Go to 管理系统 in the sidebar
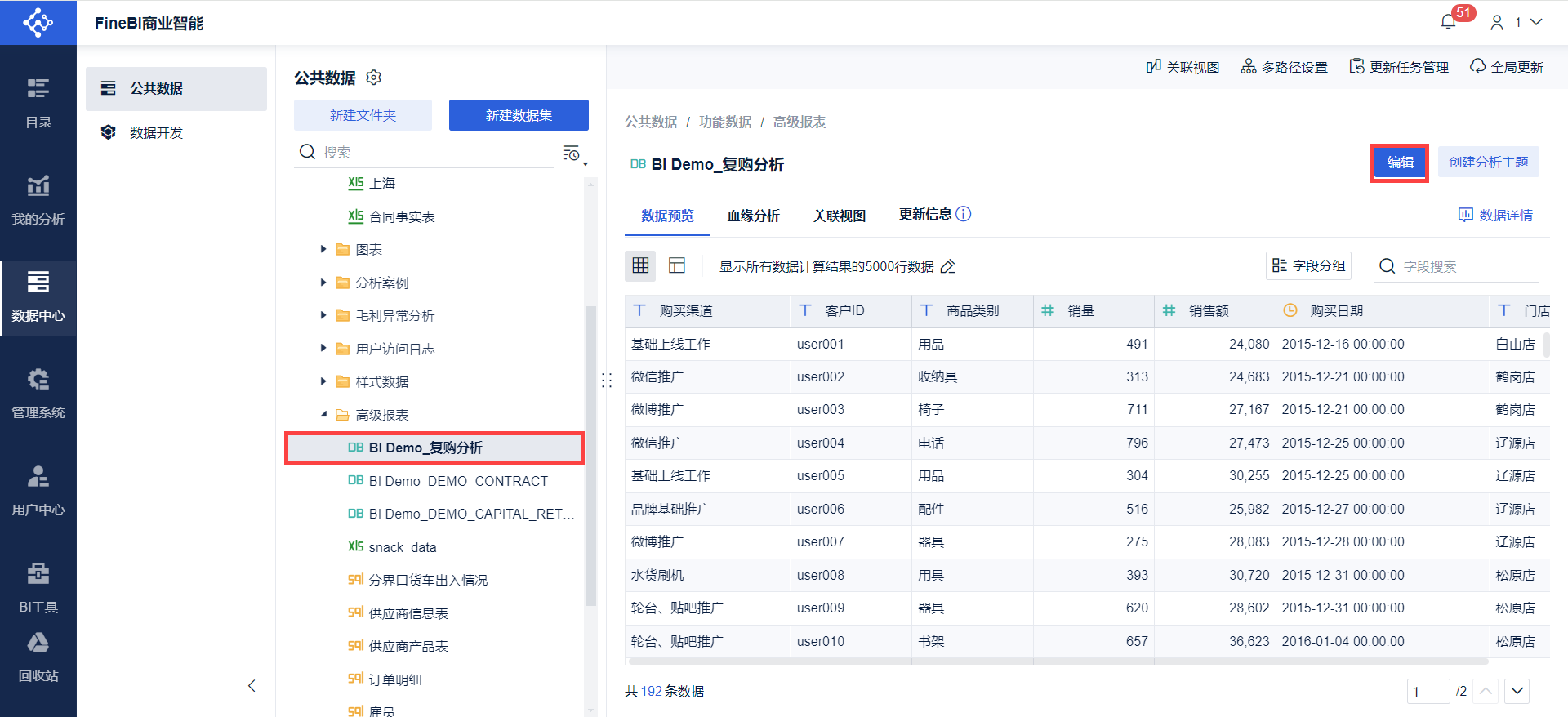Screen dimensions: 1568x717 tap(38, 394)
